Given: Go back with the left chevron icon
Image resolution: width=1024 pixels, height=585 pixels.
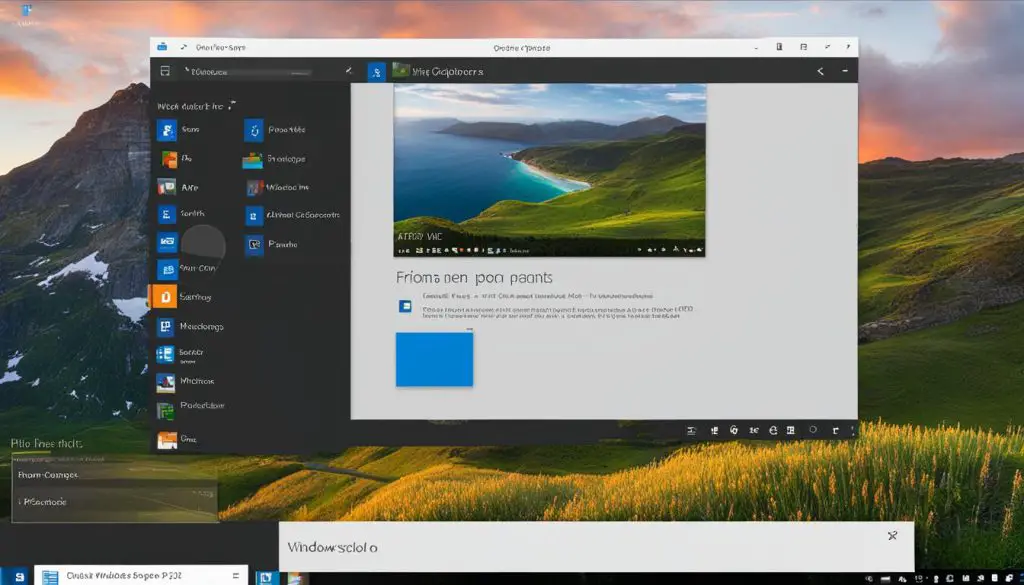Looking at the screenshot, I should click(x=820, y=71).
